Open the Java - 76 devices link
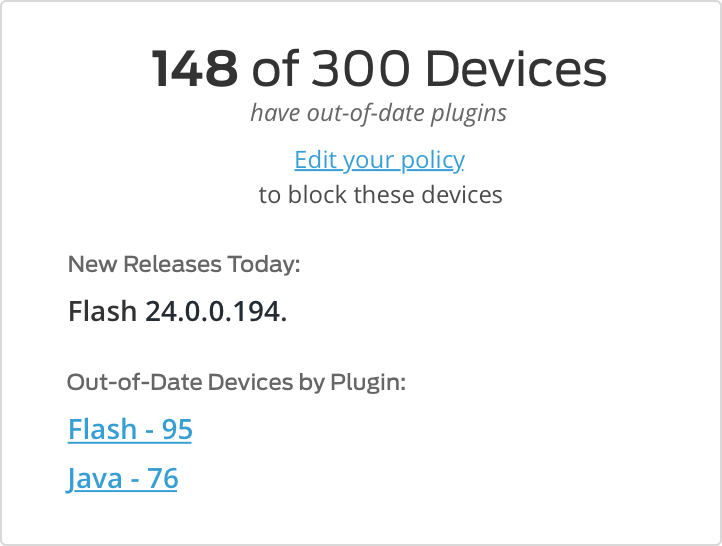The height and width of the screenshot is (546, 722). [122, 479]
